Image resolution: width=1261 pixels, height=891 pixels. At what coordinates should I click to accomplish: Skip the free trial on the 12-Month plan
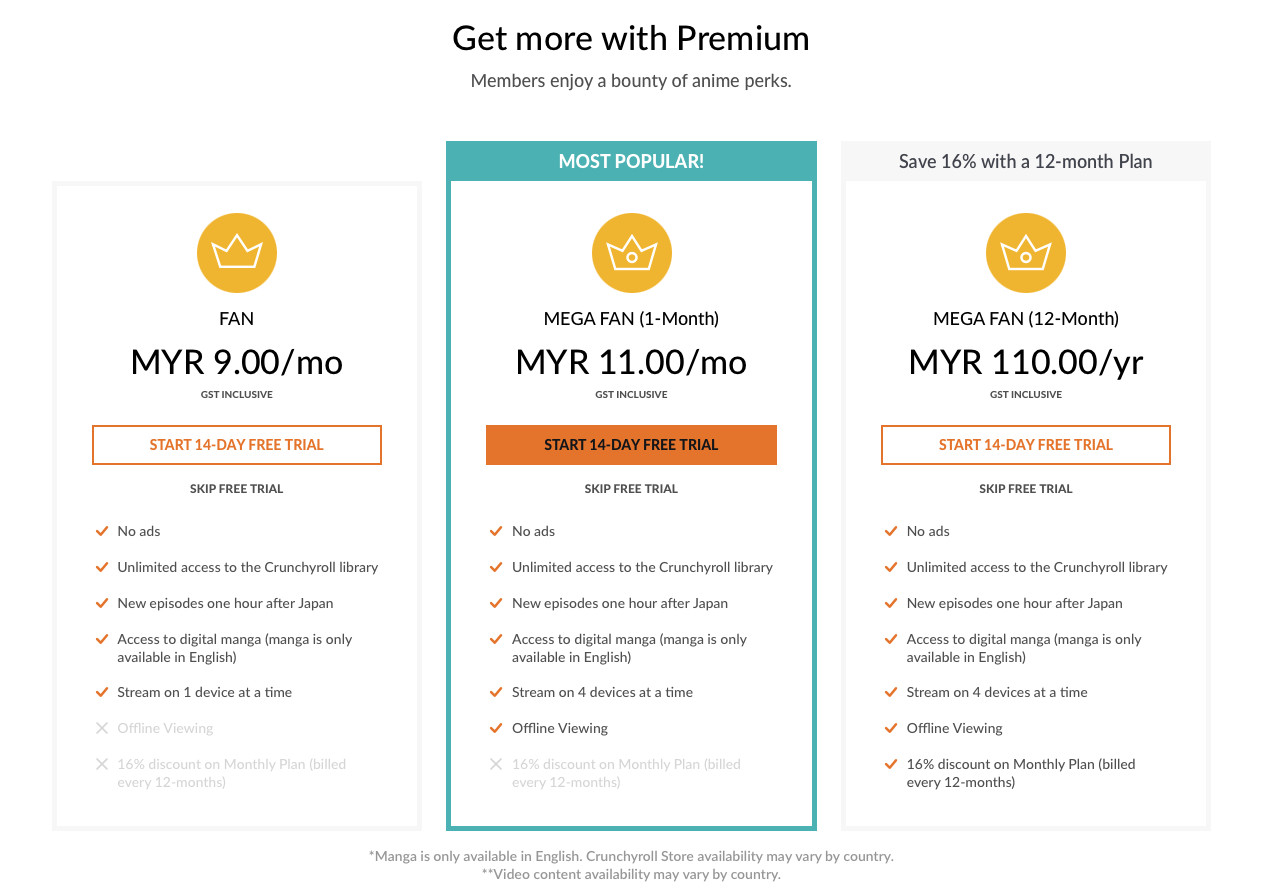coord(1026,488)
